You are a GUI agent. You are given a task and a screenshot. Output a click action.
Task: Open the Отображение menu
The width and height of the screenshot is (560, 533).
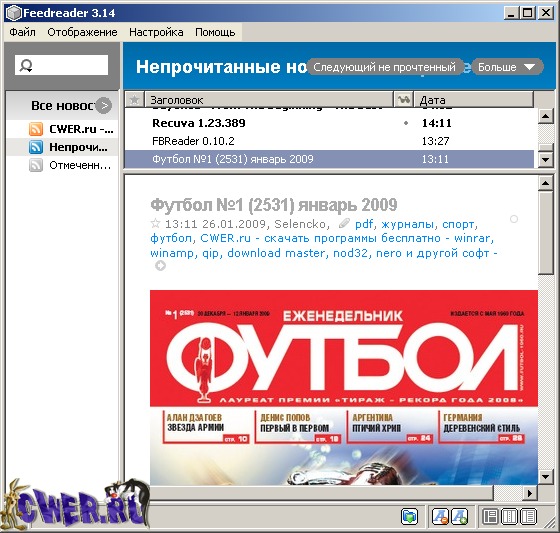click(82, 32)
